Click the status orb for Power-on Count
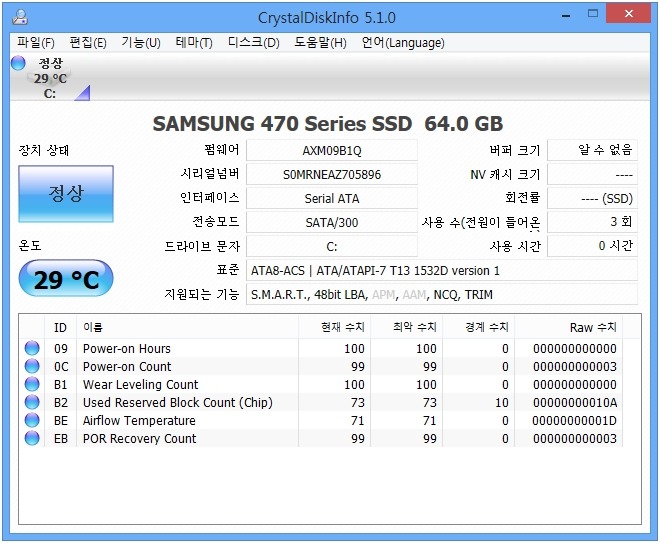Image resolution: width=660 pixels, height=543 pixels. click(32, 366)
